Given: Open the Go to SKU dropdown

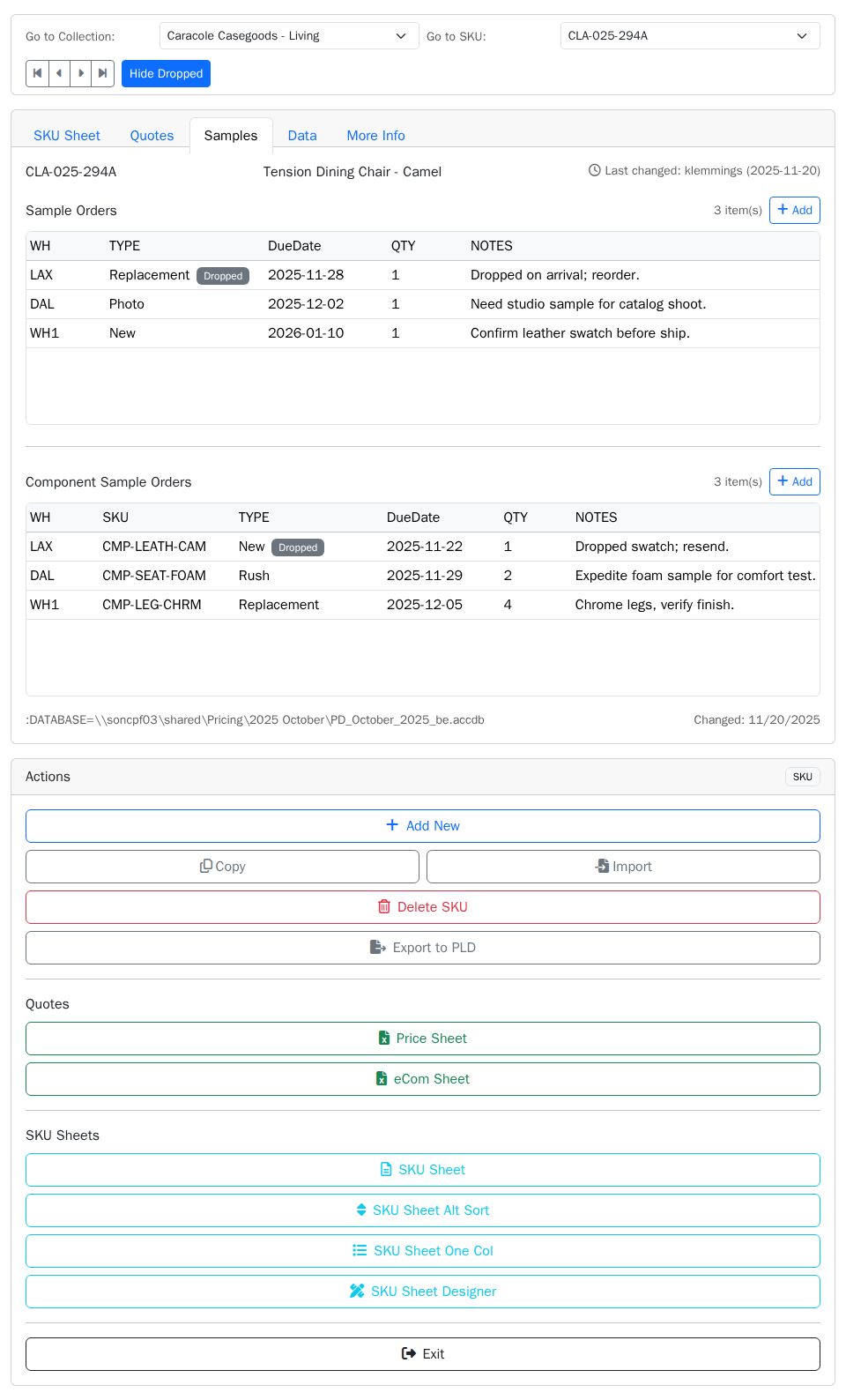Looking at the screenshot, I should (690, 36).
